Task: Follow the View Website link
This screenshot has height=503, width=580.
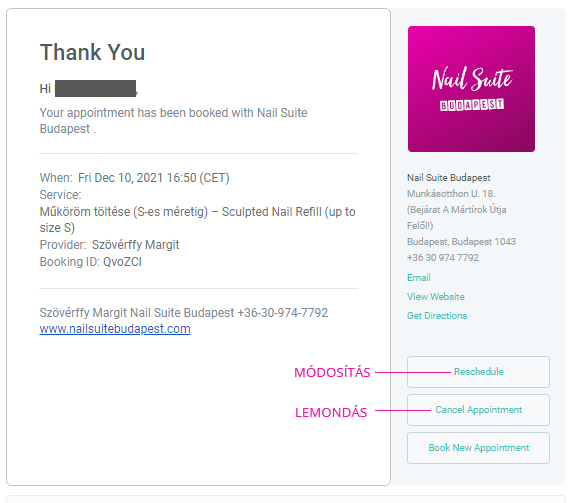Action: [436, 297]
